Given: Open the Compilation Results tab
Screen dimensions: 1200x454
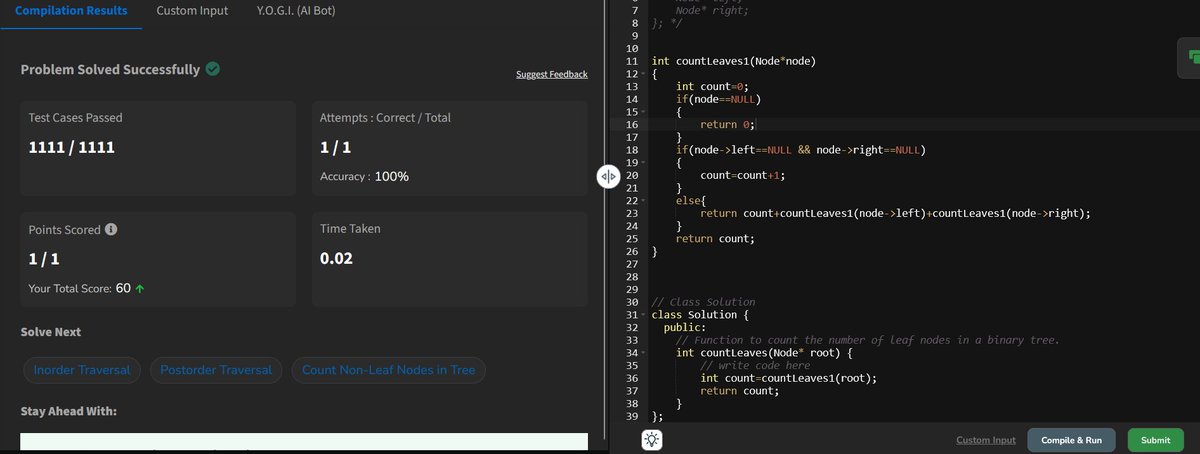Looking at the screenshot, I should coord(72,11).
